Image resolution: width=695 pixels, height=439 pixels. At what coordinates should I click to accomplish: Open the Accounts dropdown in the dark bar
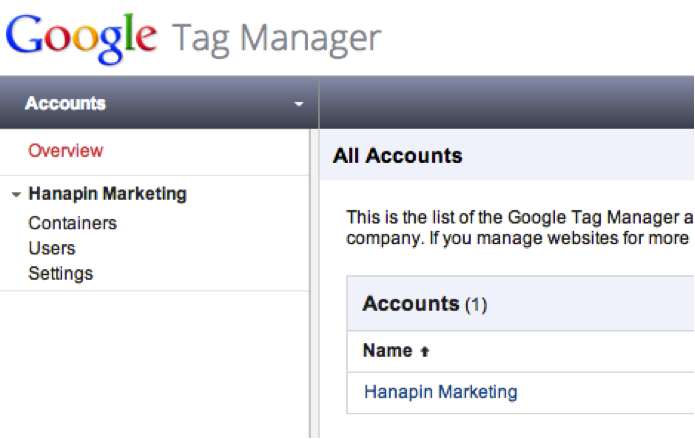pyautogui.click(x=159, y=103)
